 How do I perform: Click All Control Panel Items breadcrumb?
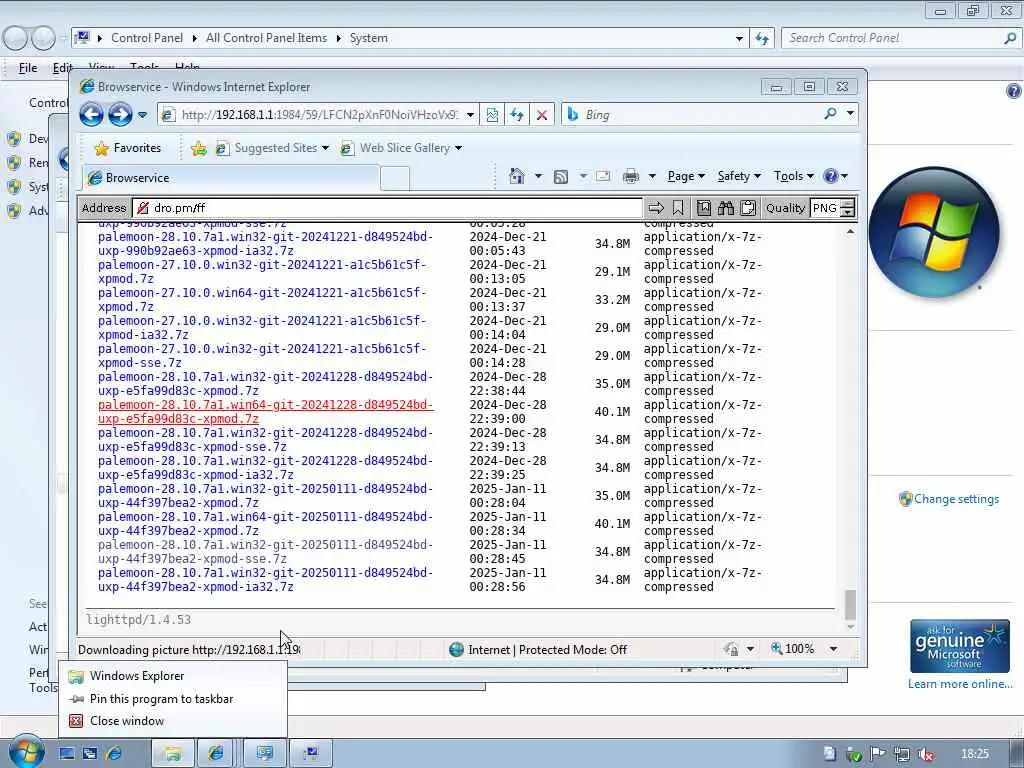[x=266, y=38]
